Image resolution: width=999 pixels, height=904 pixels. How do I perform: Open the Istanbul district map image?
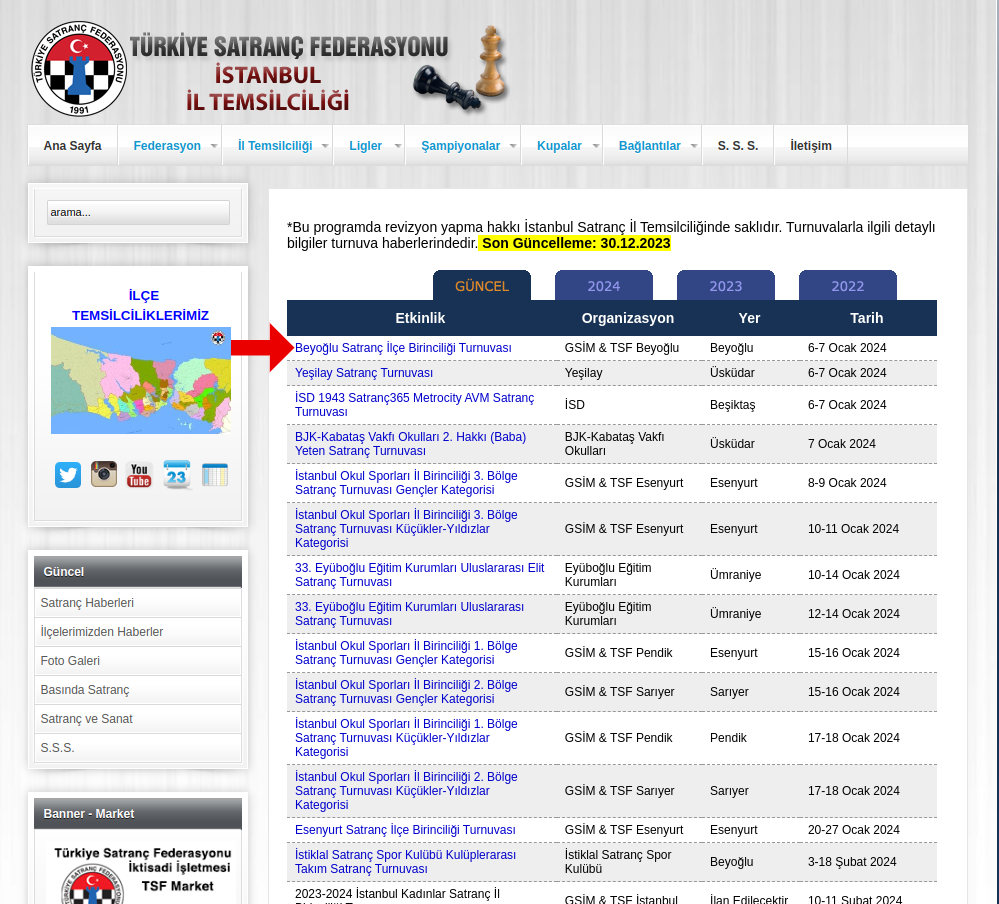pyautogui.click(x=141, y=380)
